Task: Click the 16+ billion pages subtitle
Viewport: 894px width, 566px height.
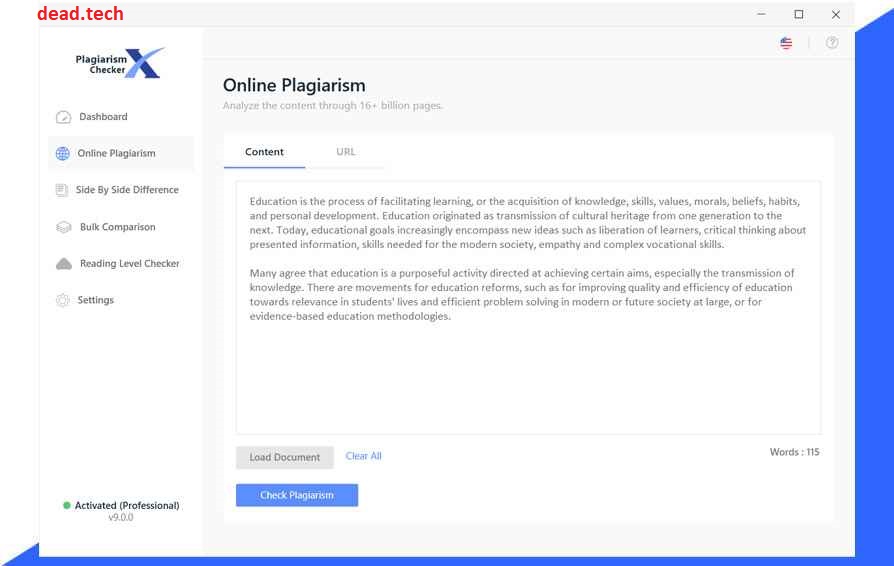Action: pos(333,105)
